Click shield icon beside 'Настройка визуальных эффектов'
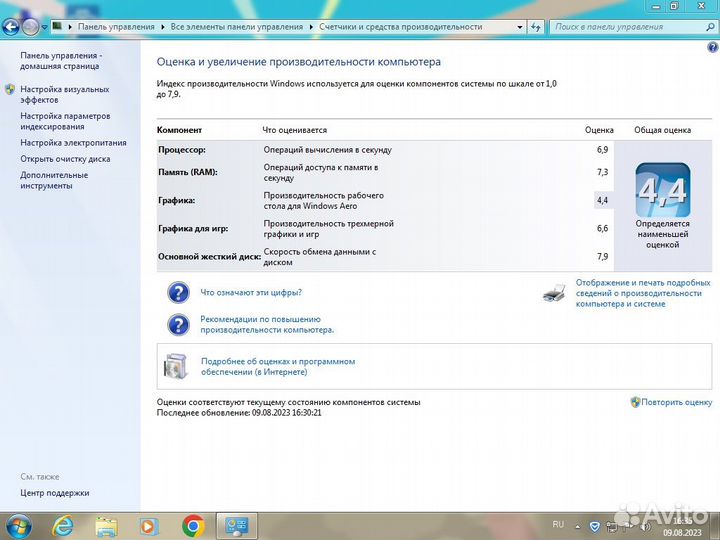720x540 pixels. pyautogui.click(x=10, y=89)
